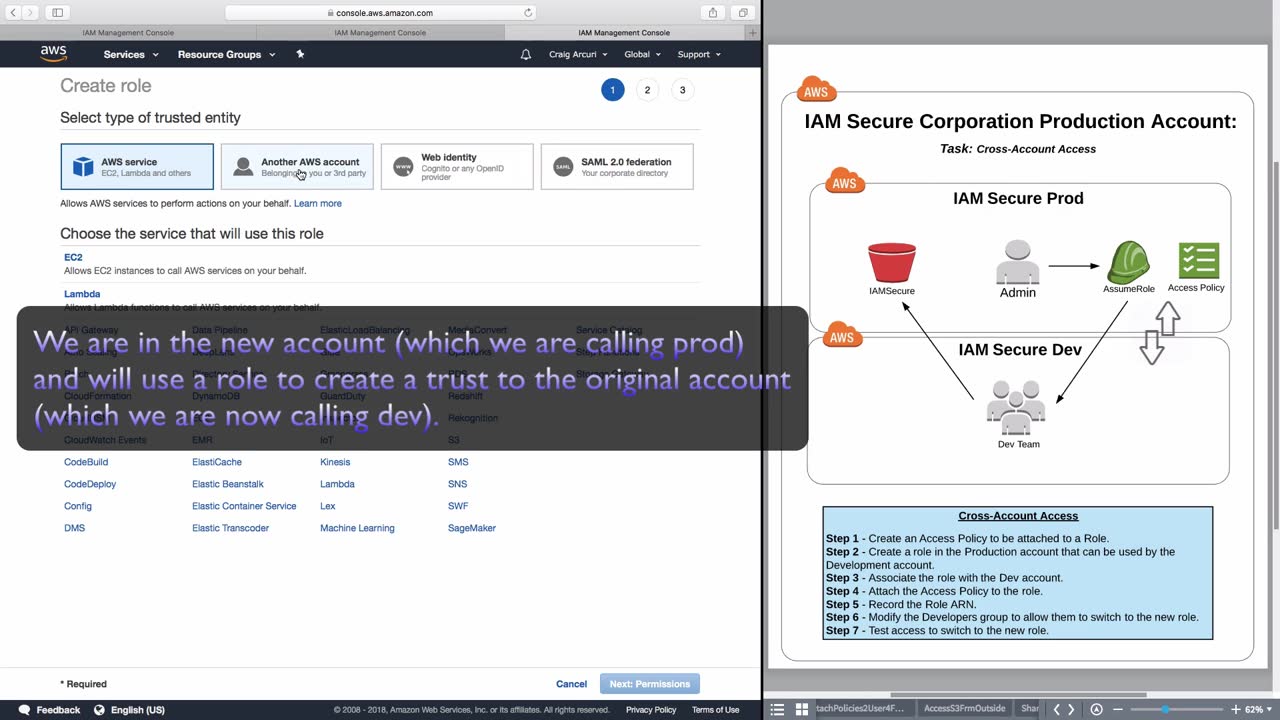The height and width of the screenshot is (720, 1280).
Task: Select SAML 2.0 federation trusted entity
Action: click(x=617, y=167)
